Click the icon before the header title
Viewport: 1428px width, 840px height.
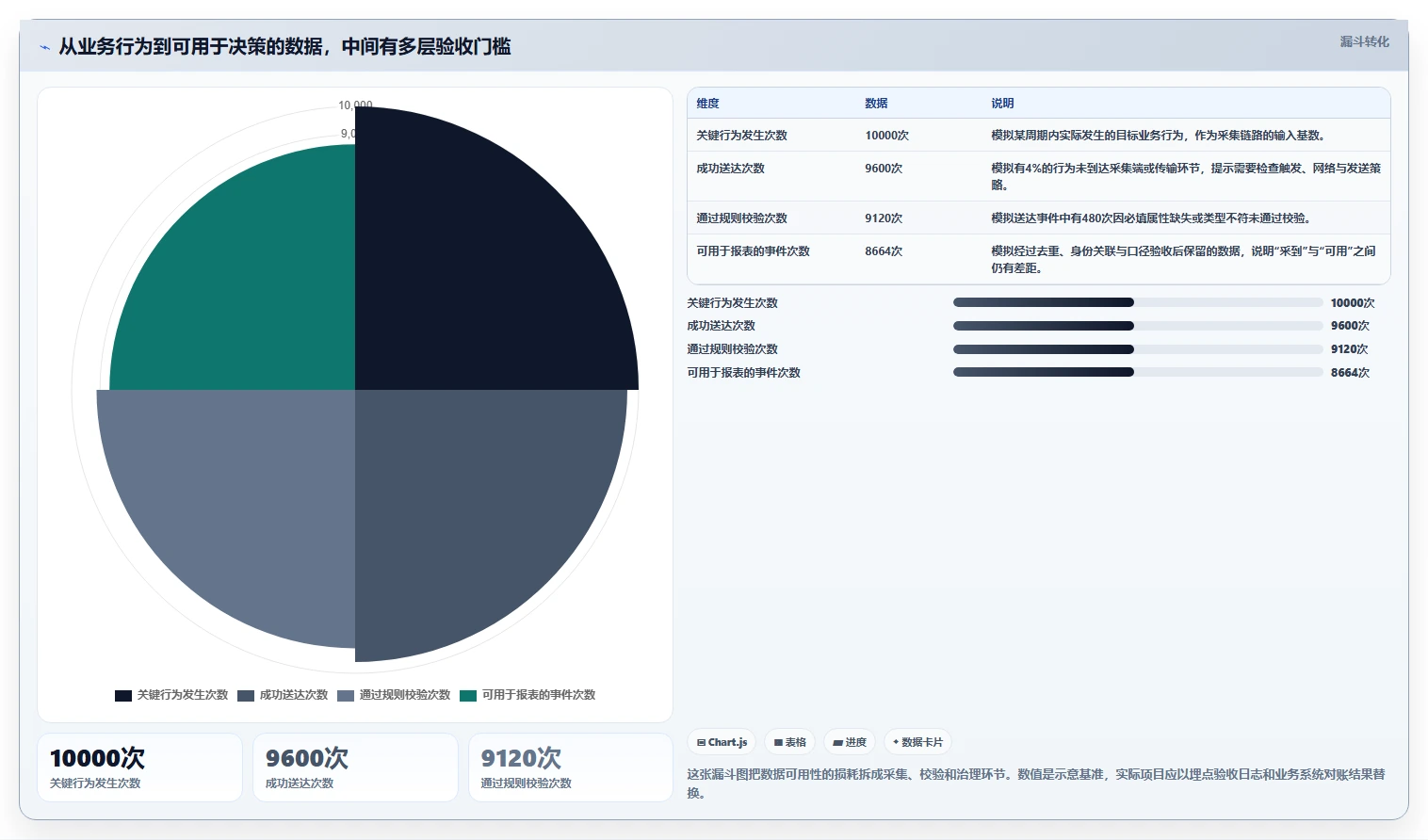(44, 47)
